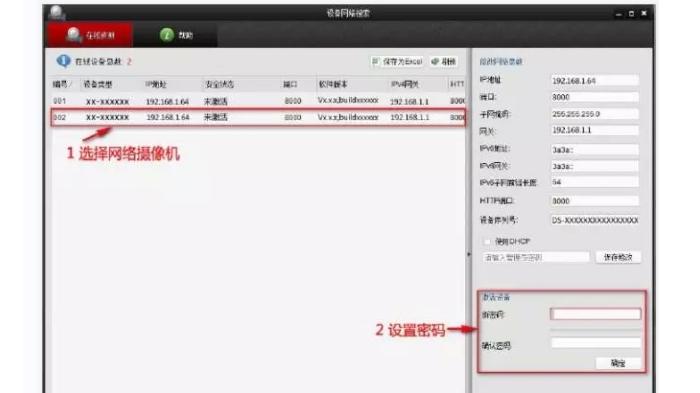Image resolution: width=700 pixels, height=393 pixels.
Task: Edit the IPv6网关 field
Action: coord(594,166)
